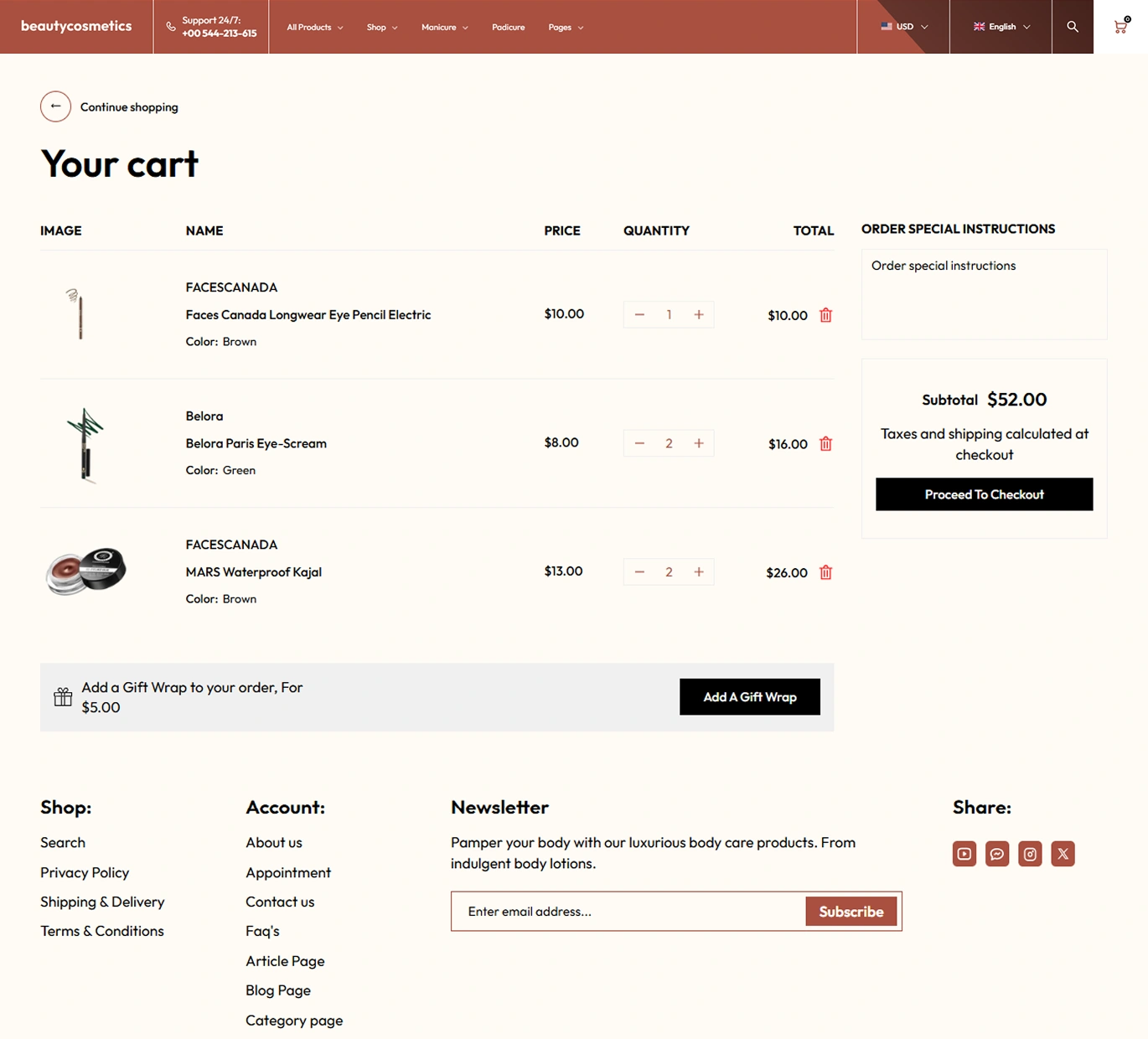Screen dimensions: 1148x1039
Task: Click the $13.00 price of MARS Kajal
Action: (x=563, y=571)
